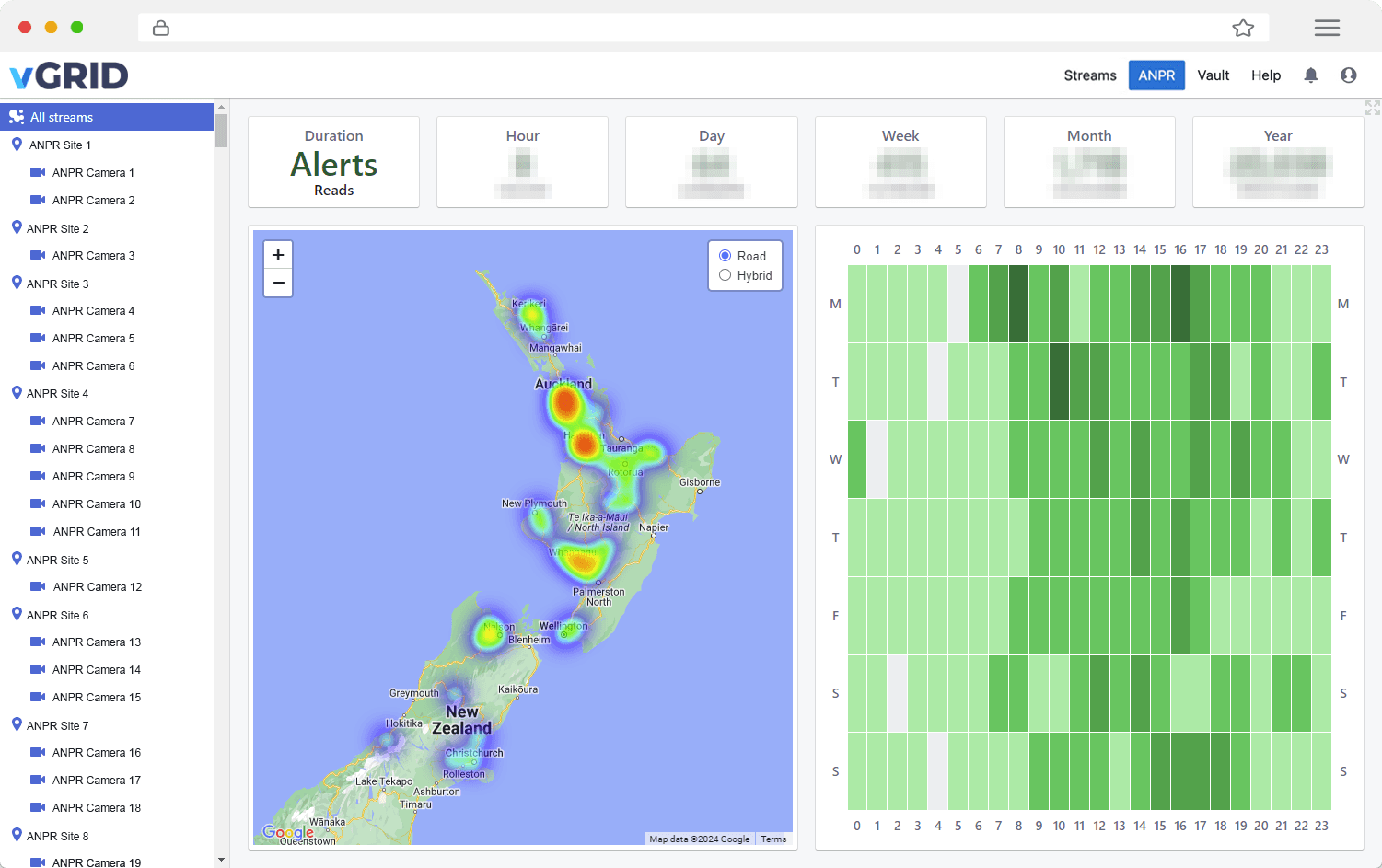The width and height of the screenshot is (1382, 868).
Task: Click the location pin icon for ANPR Site 3
Action: point(17,284)
